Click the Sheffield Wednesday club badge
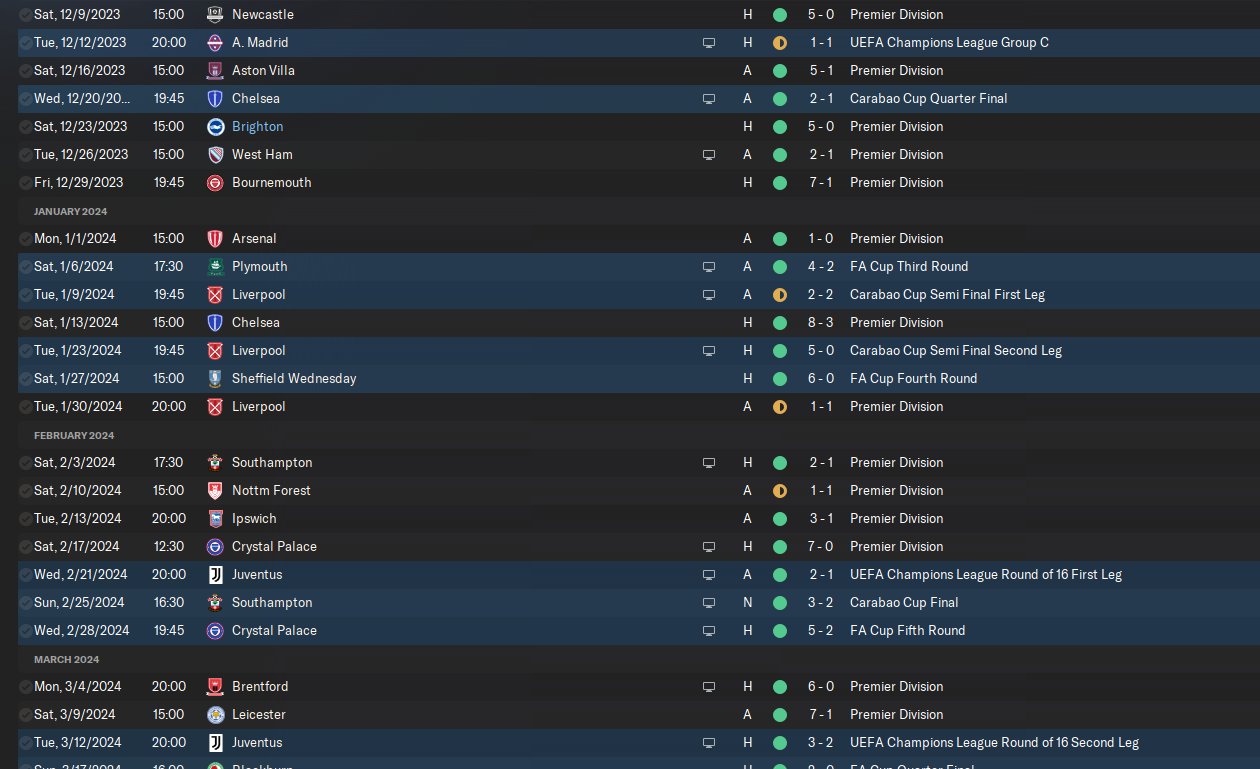 (215, 379)
